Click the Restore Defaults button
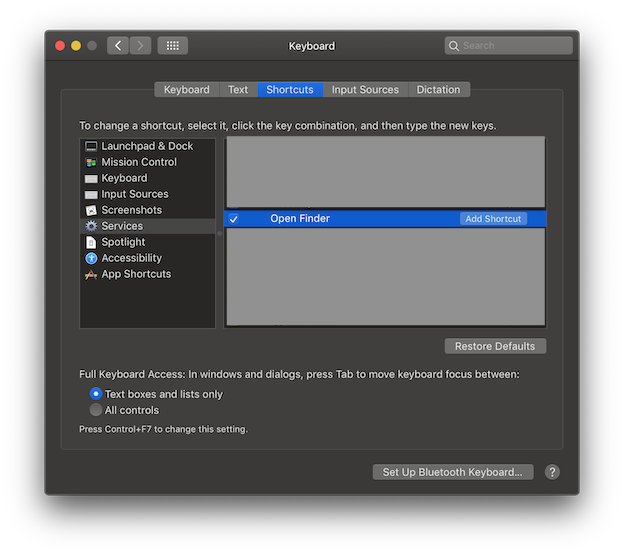Image resolution: width=624 pixels, height=554 pixels. pyautogui.click(x=495, y=346)
